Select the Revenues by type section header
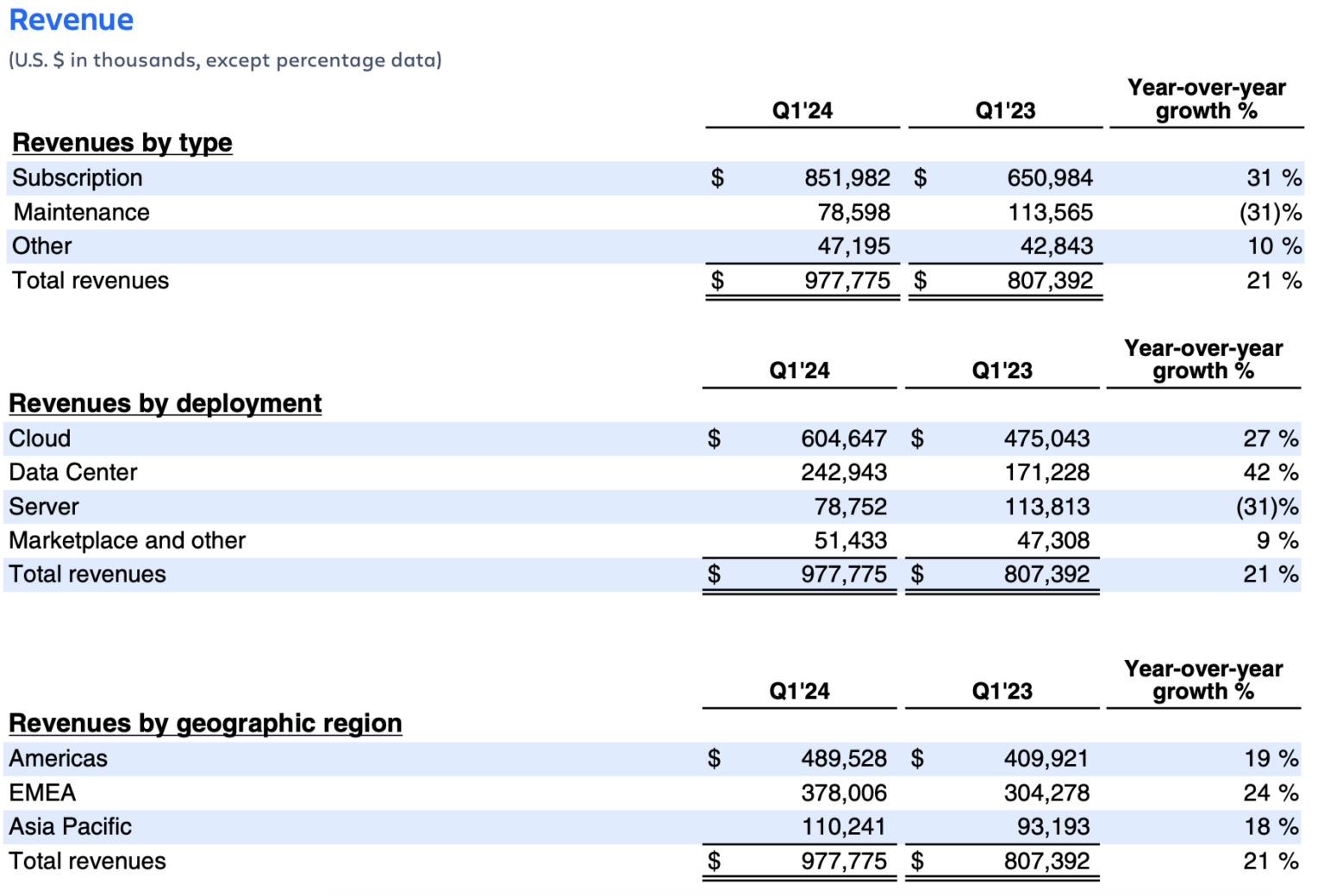1324x896 pixels. pos(122,142)
